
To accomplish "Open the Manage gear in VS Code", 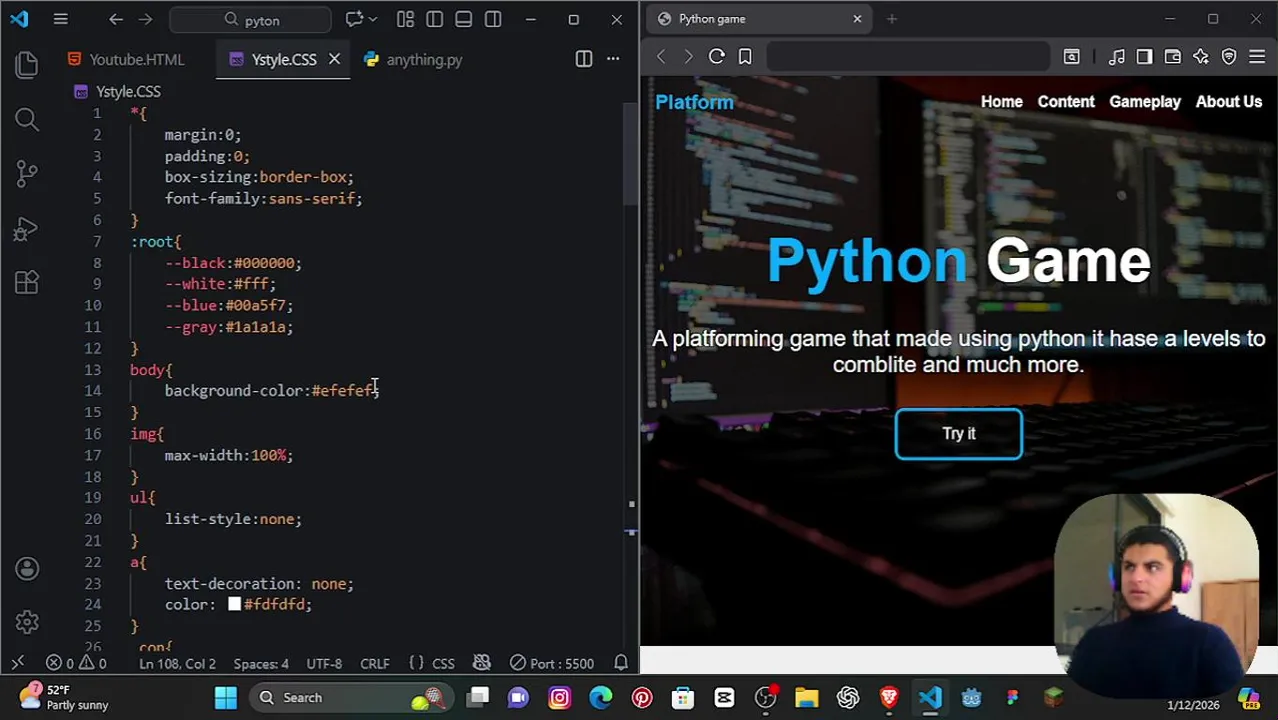I will coord(27,622).
